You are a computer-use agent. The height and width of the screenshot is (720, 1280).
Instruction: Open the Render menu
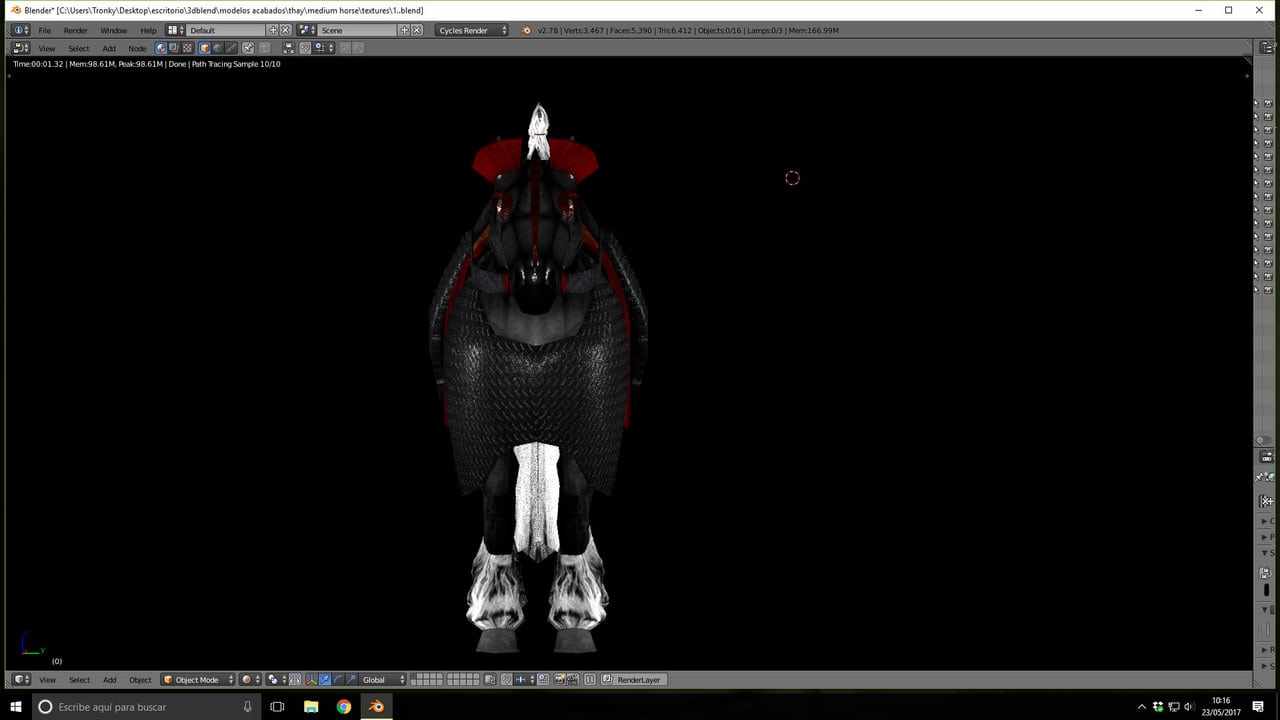click(x=76, y=30)
